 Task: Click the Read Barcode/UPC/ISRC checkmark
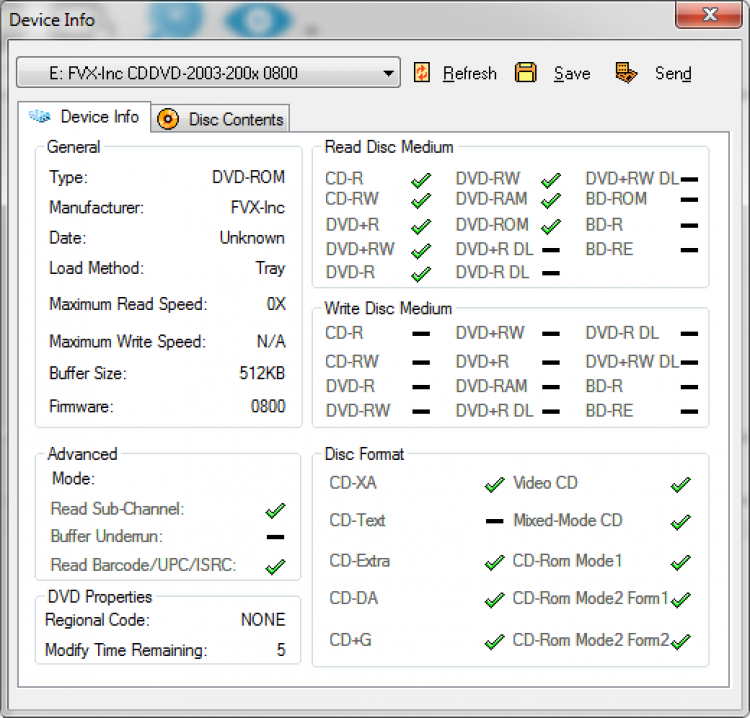coord(276,567)
